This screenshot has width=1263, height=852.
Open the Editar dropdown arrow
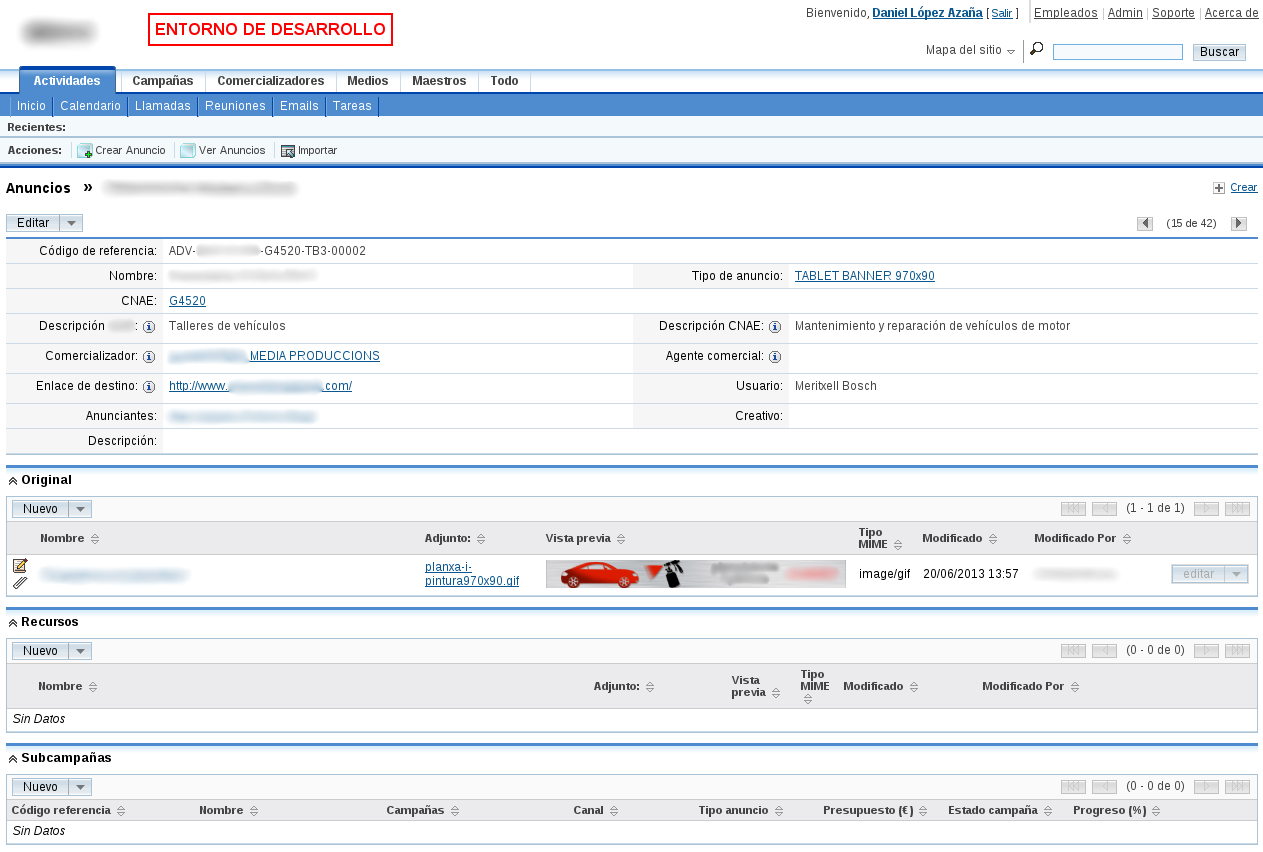coord(69,222)
